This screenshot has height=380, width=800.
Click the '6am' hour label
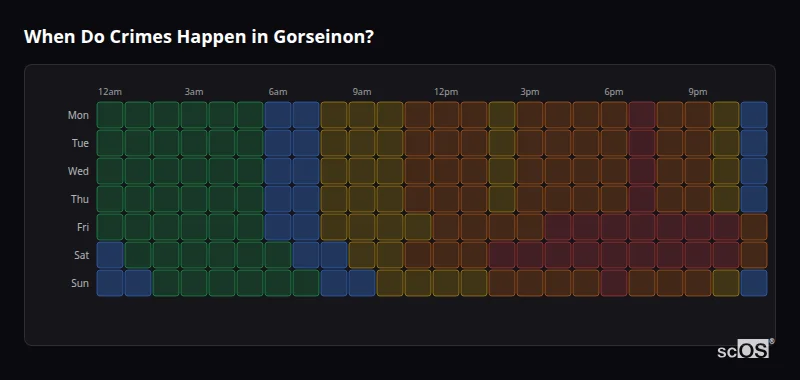(x=278, y=92)
